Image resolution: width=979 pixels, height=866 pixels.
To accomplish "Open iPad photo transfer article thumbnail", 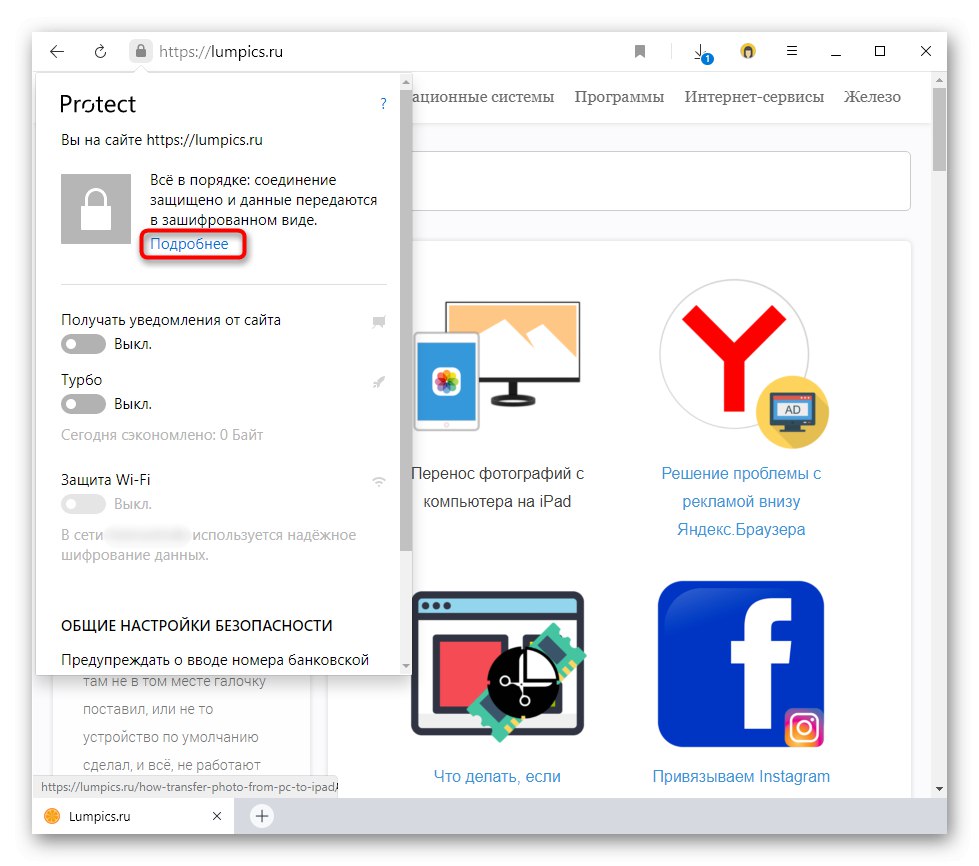I will 498,366.
